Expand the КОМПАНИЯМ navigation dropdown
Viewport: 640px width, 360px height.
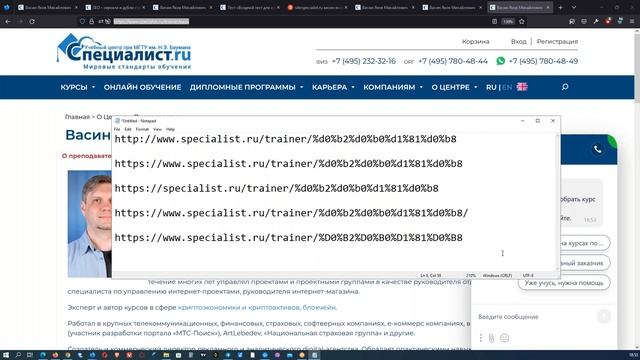(x=393, y=87)
